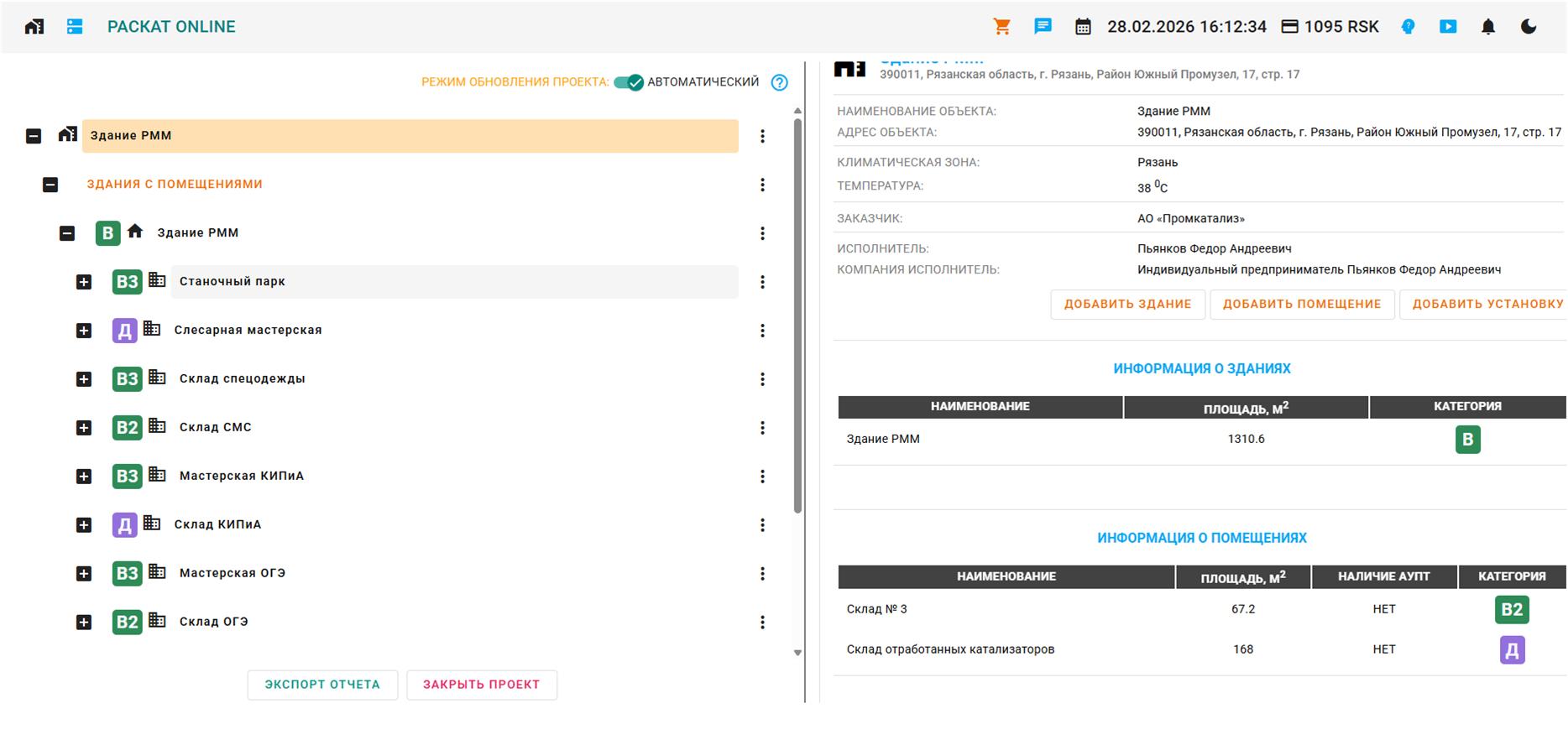The width and height of the screenshot is (1568, 740).
Task: Click the home building icon in header
Action: [x=34, y=27]
